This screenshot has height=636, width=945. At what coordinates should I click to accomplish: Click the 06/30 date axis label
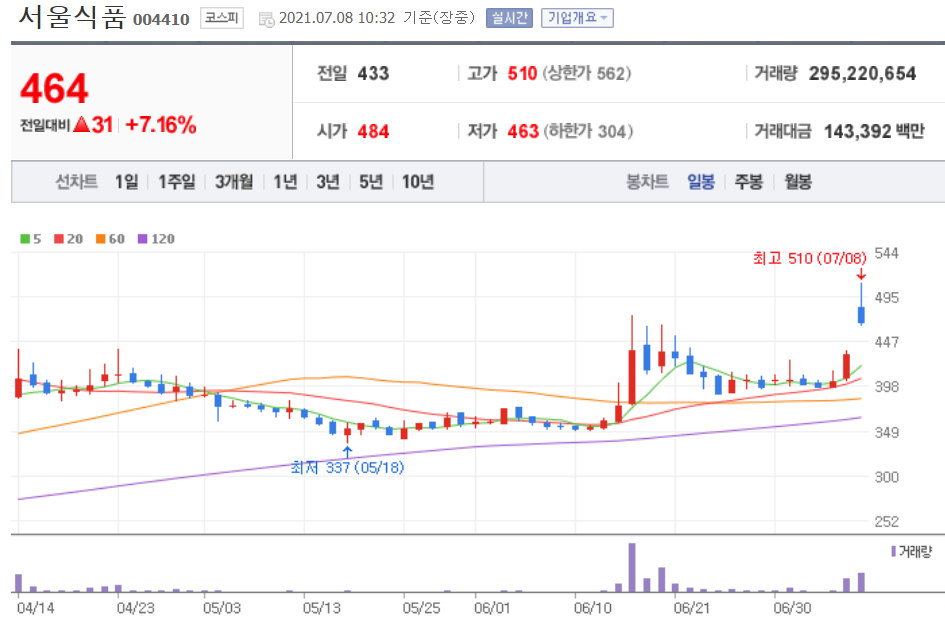coord(793,608)
